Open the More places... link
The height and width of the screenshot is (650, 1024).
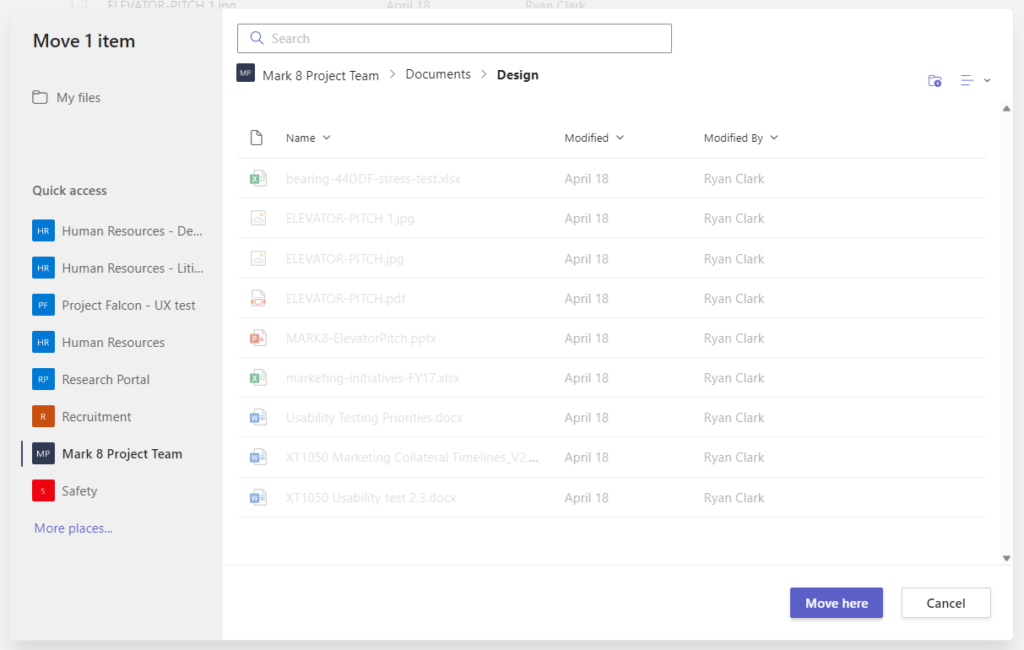73,528
